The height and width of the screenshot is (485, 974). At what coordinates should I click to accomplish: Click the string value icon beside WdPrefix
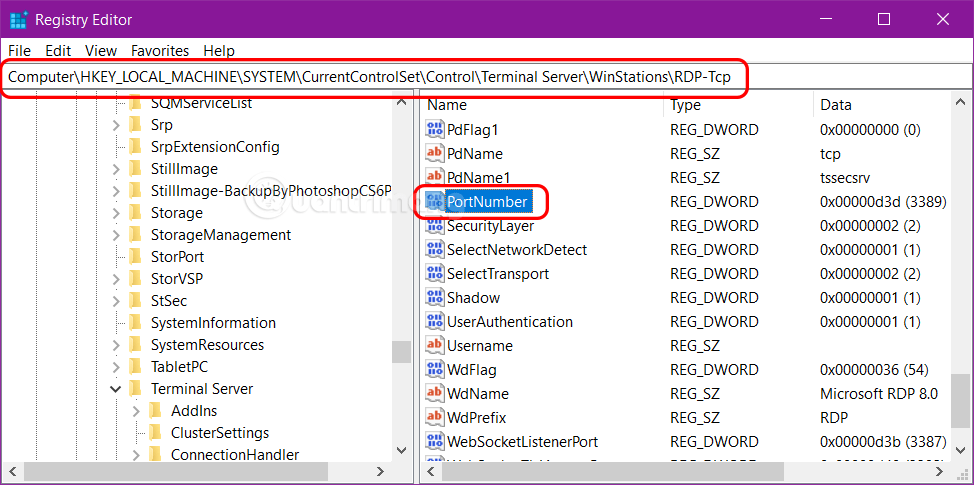[435, 418]
